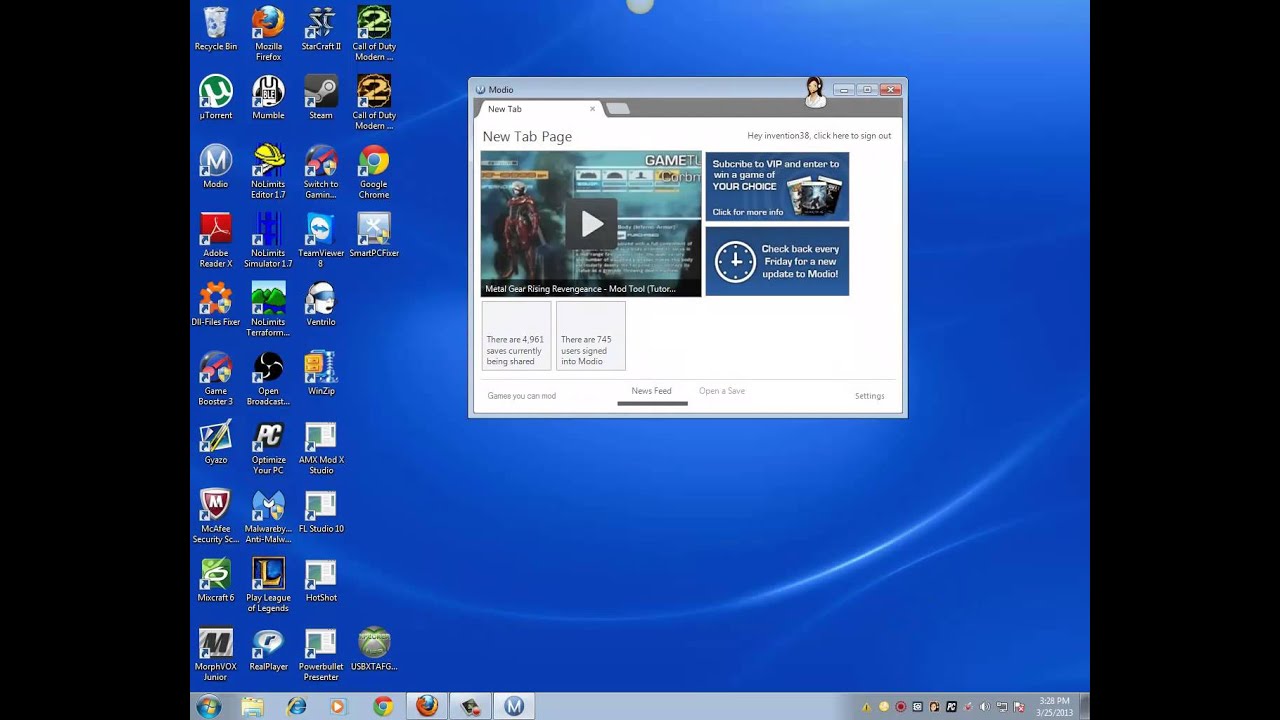Open the network icon in system tray
The image size is (1280, 720).
coord(1002,706)
